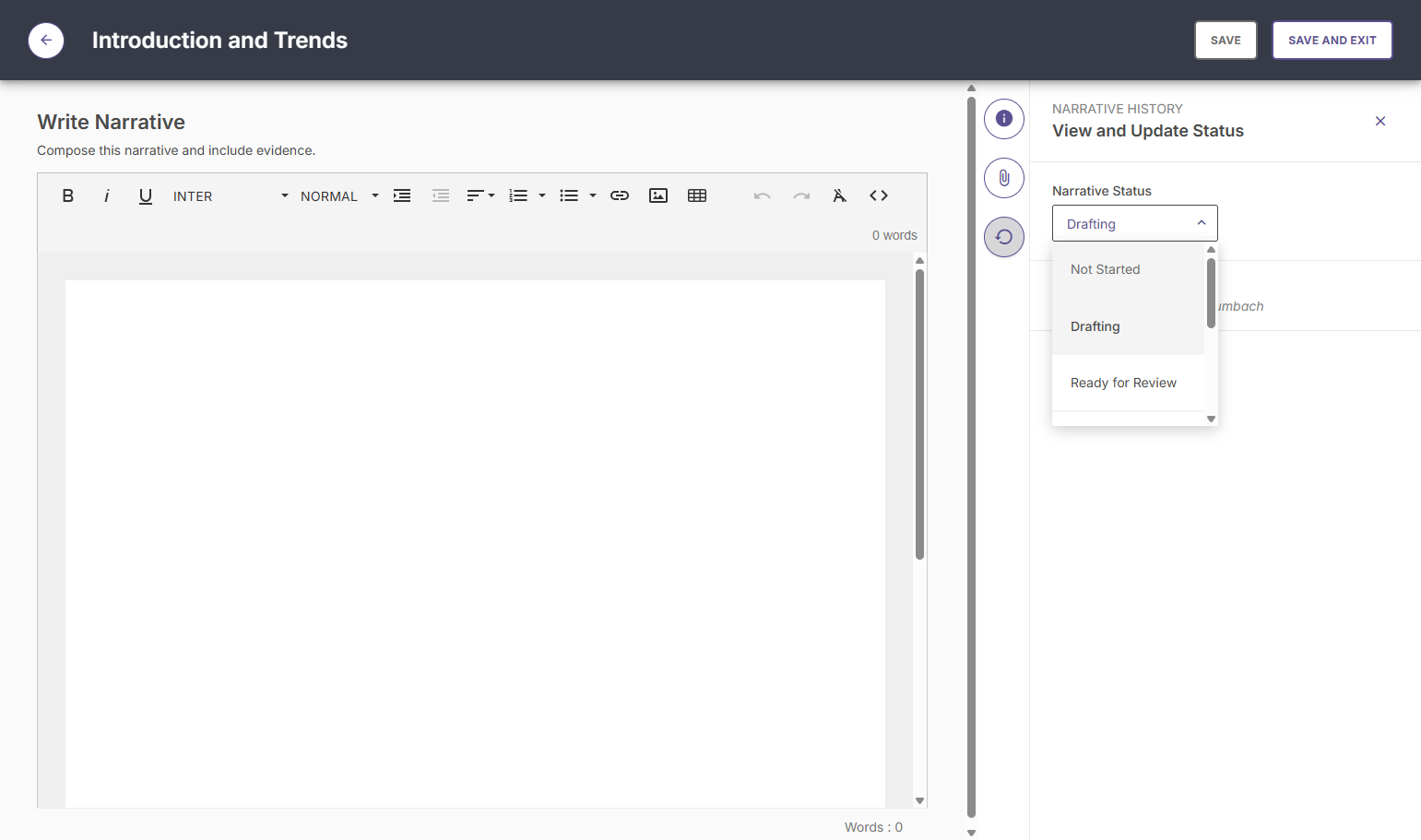1421x840 pixels.
Task: Click the status dropdown list scrollbar thumb
Action: [1211, 293]
